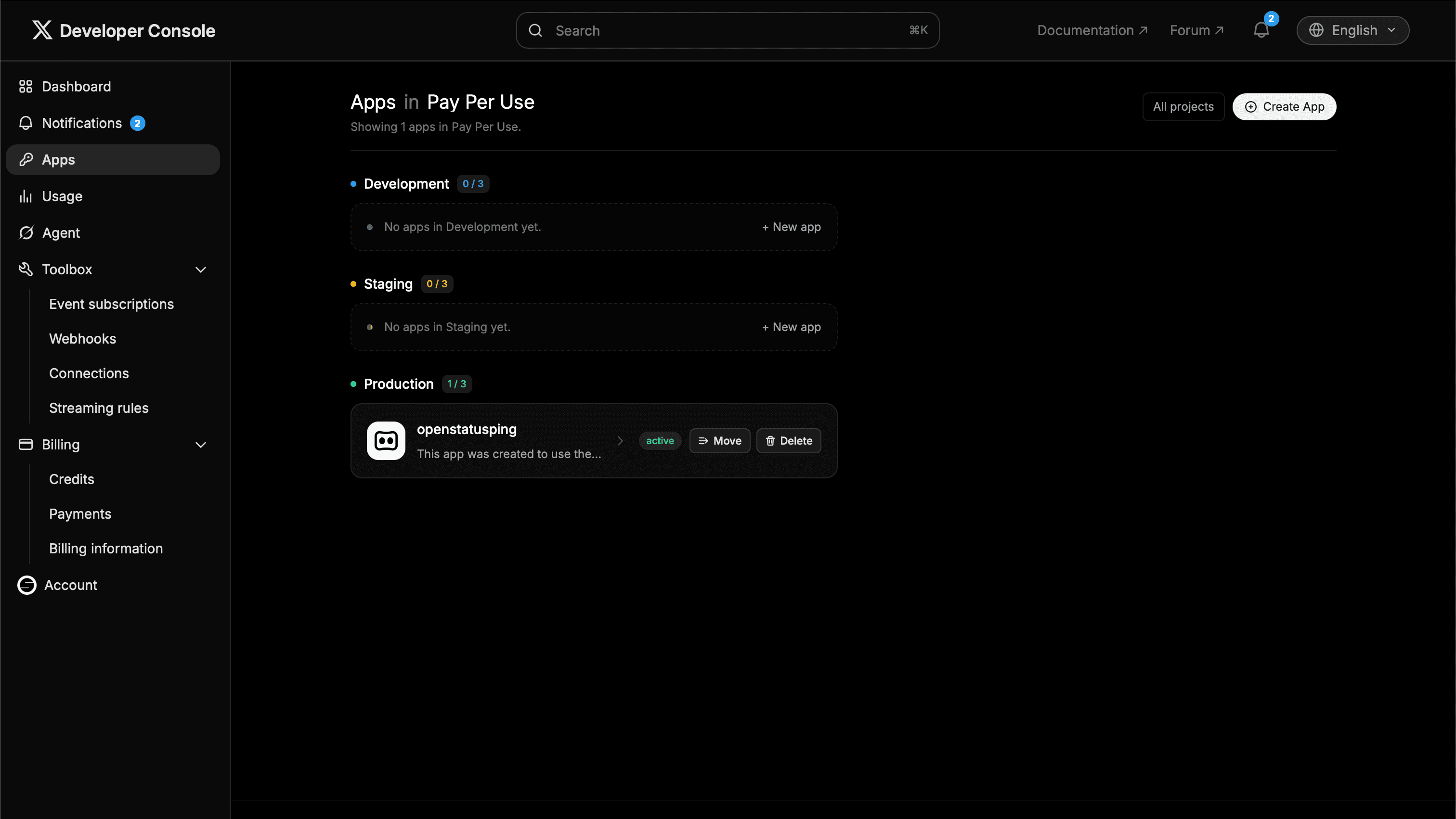Image resolution: width=1456 pixels, height=819 pixels.
Task: Click the Usage bar chart icon
Action: [x=26, y=196]
